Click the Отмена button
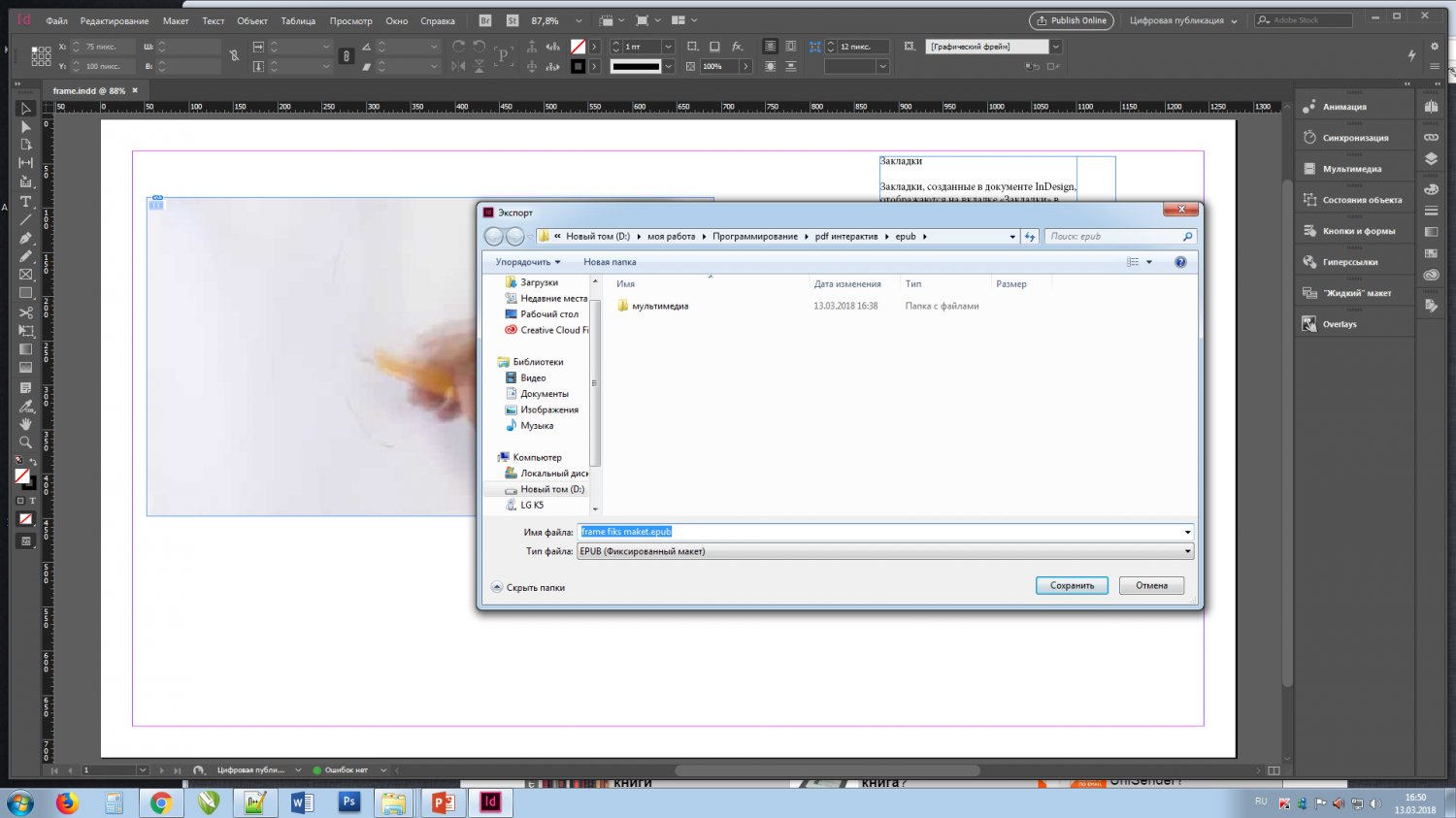 1151,585
